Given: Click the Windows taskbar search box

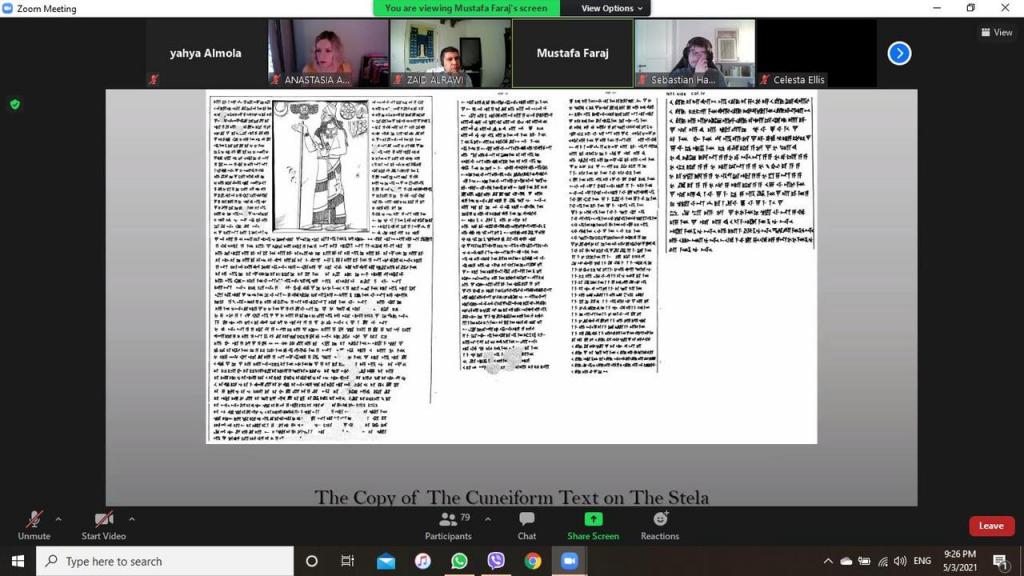Looking at the screenshot, I should [x=165, y=561].
